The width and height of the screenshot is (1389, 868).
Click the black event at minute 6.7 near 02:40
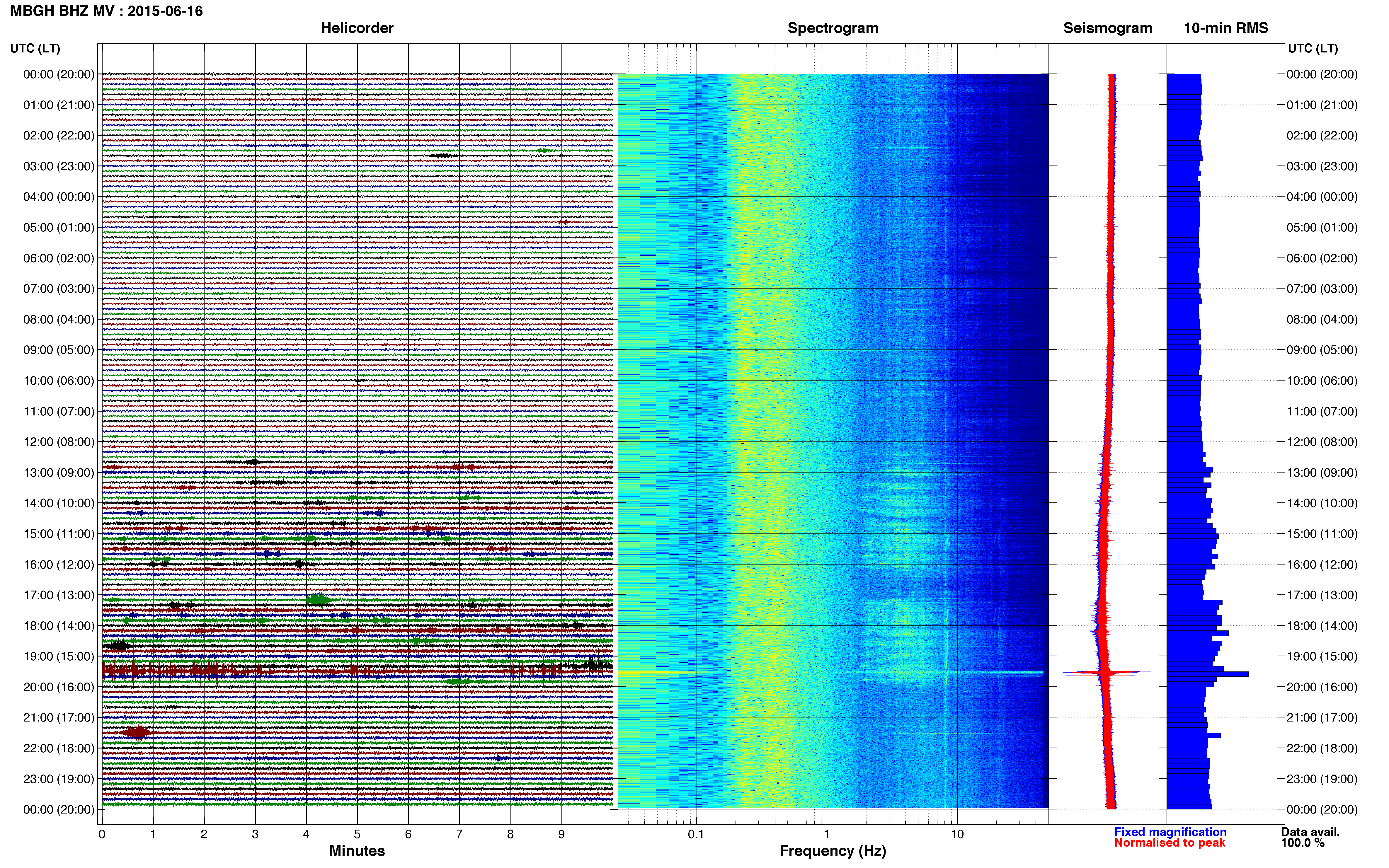pyautogui.click(x=443, y=156)
